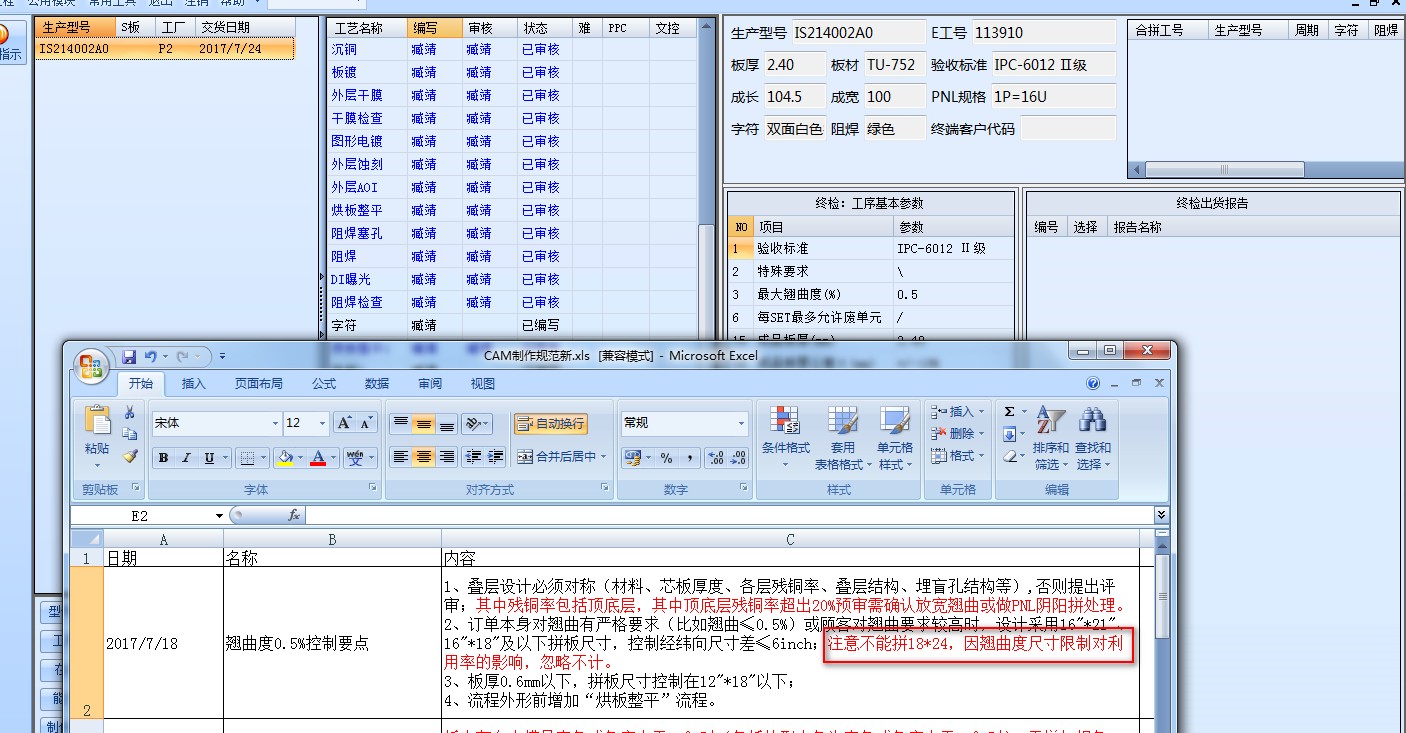Apply right text alignment
Screen dimensions: 1406x733
pos(447,457)
